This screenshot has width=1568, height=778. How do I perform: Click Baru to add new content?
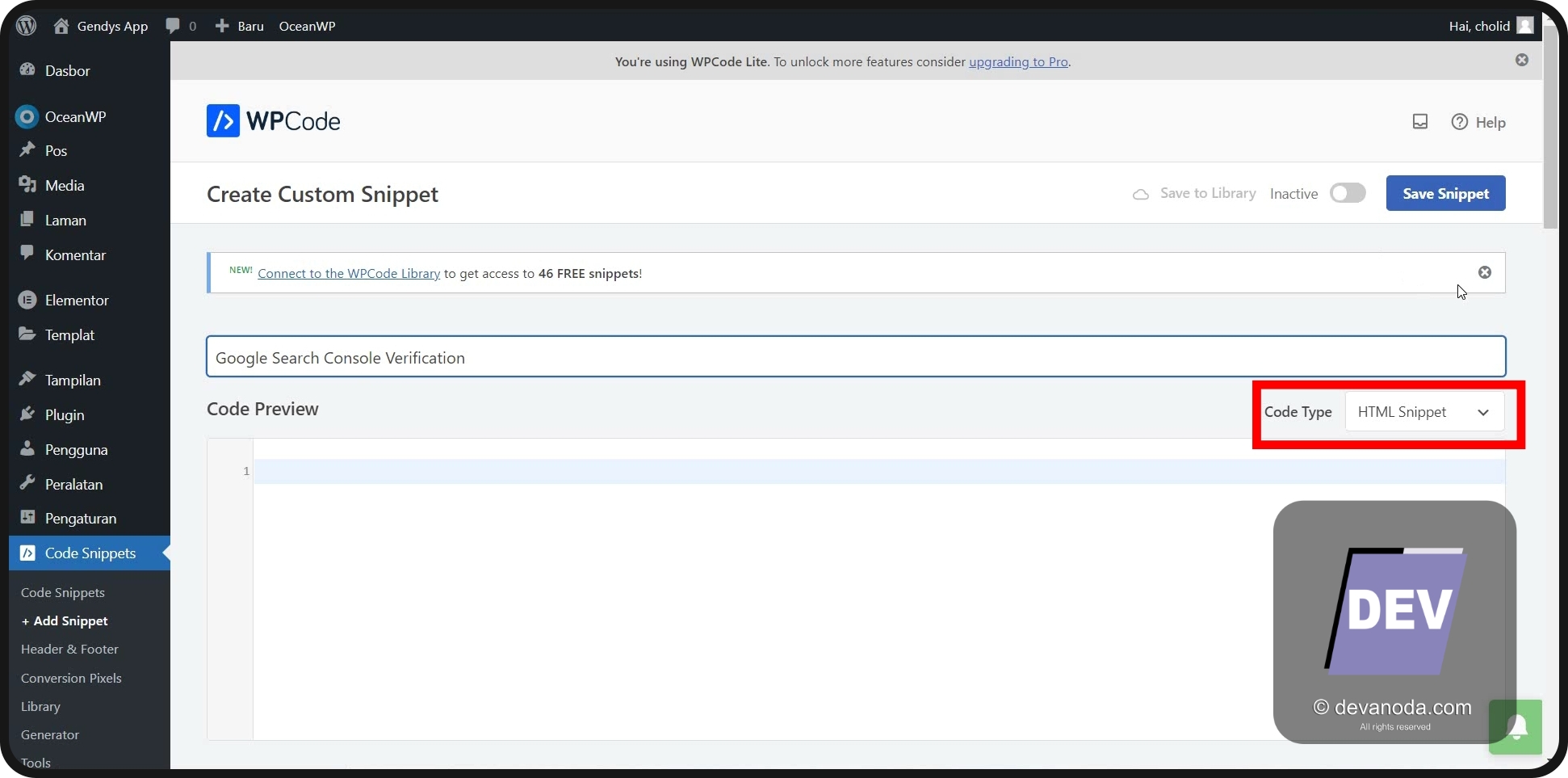(240, 26)
